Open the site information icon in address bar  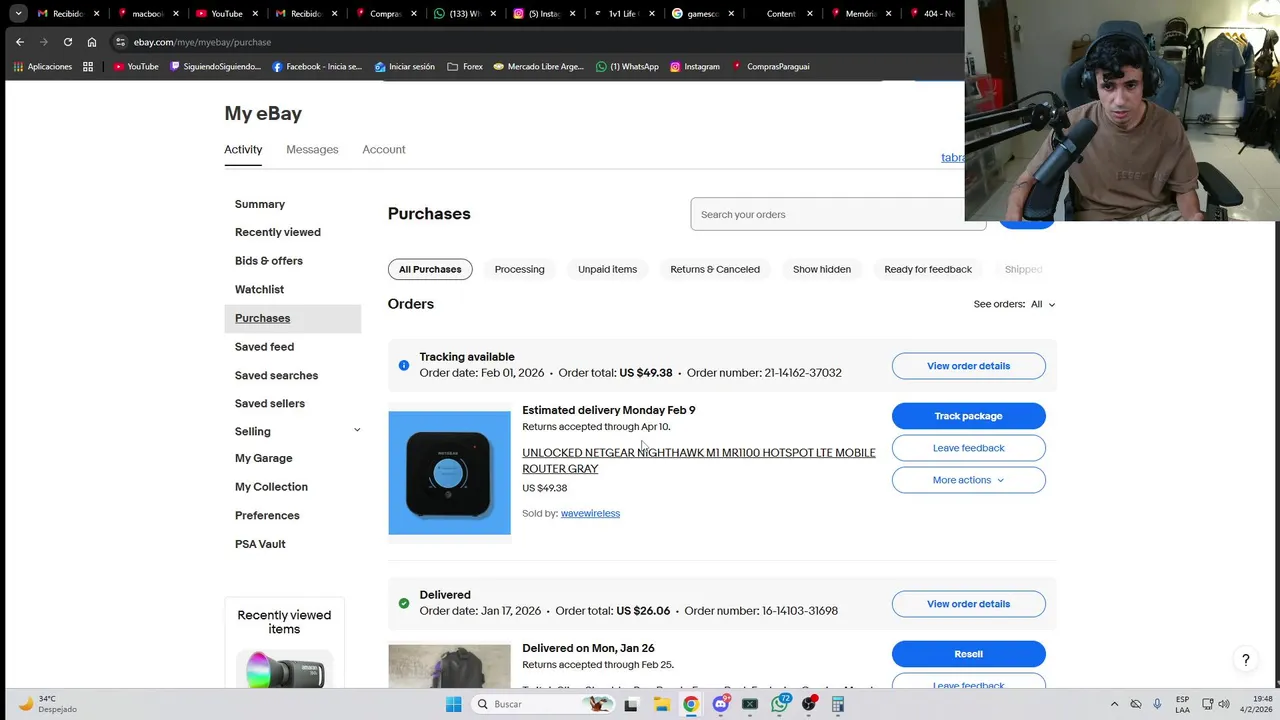(x=120, y=42)
